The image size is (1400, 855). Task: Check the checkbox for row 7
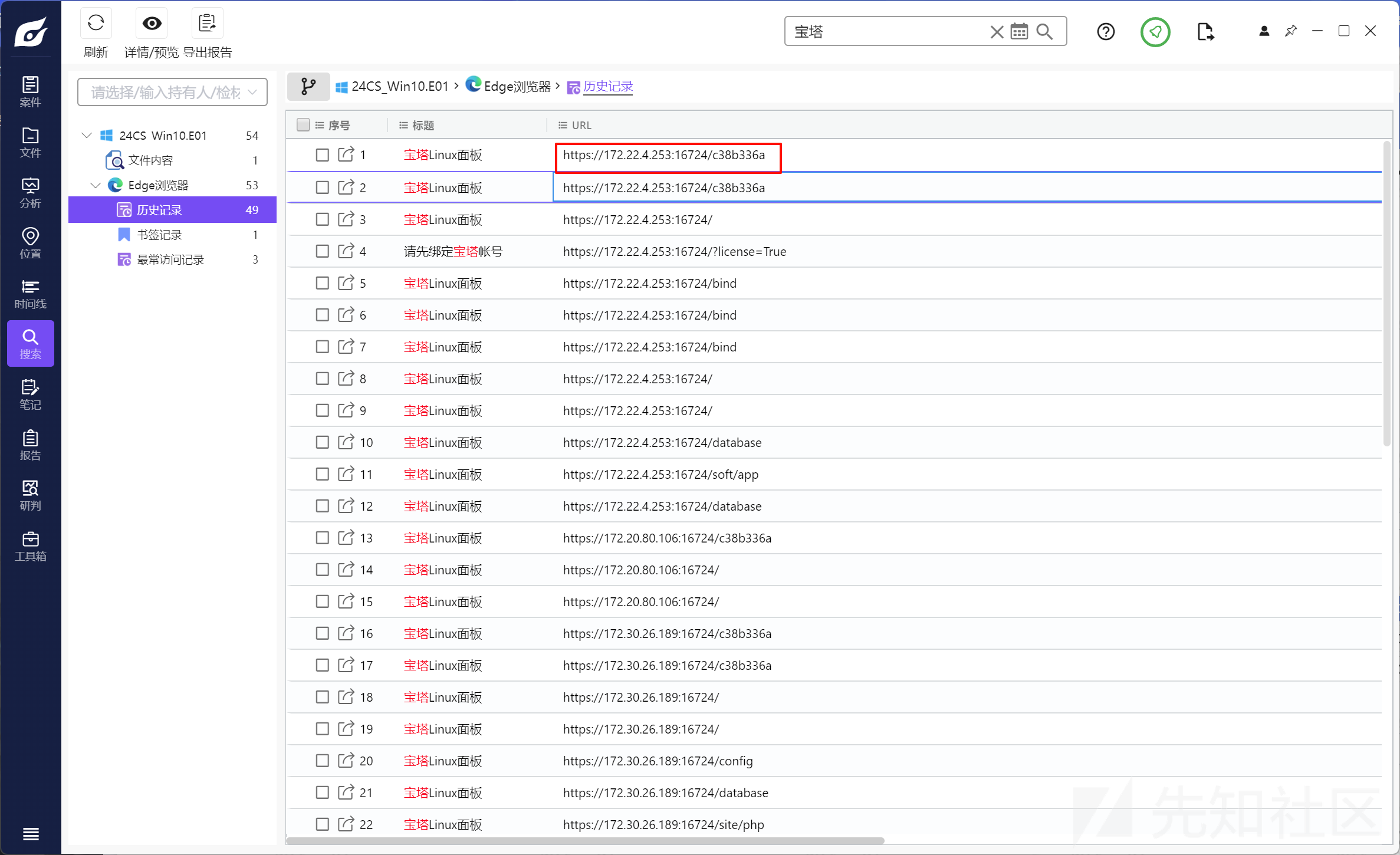click(x=322, y=347)
